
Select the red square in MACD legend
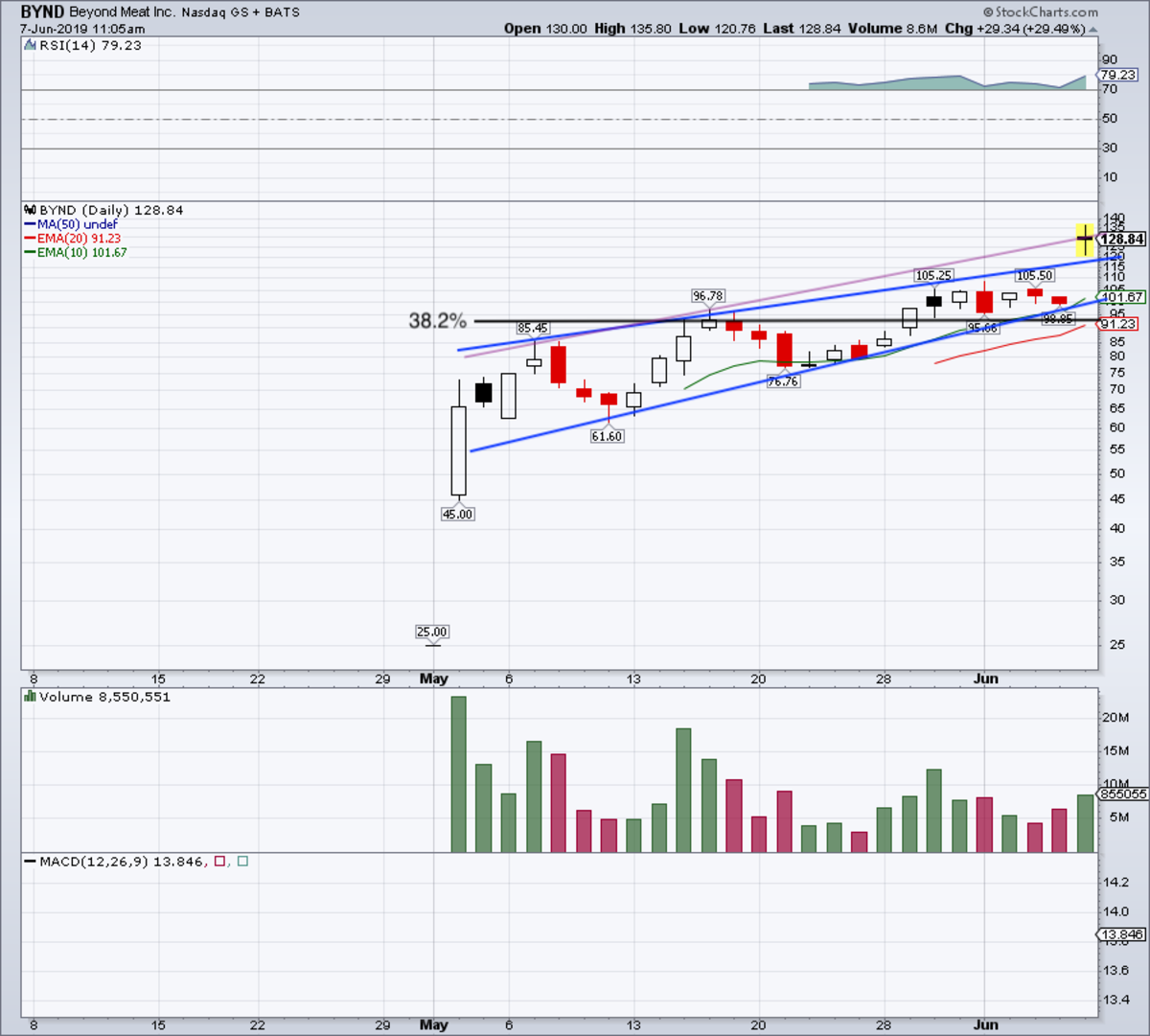pos(219,862)
